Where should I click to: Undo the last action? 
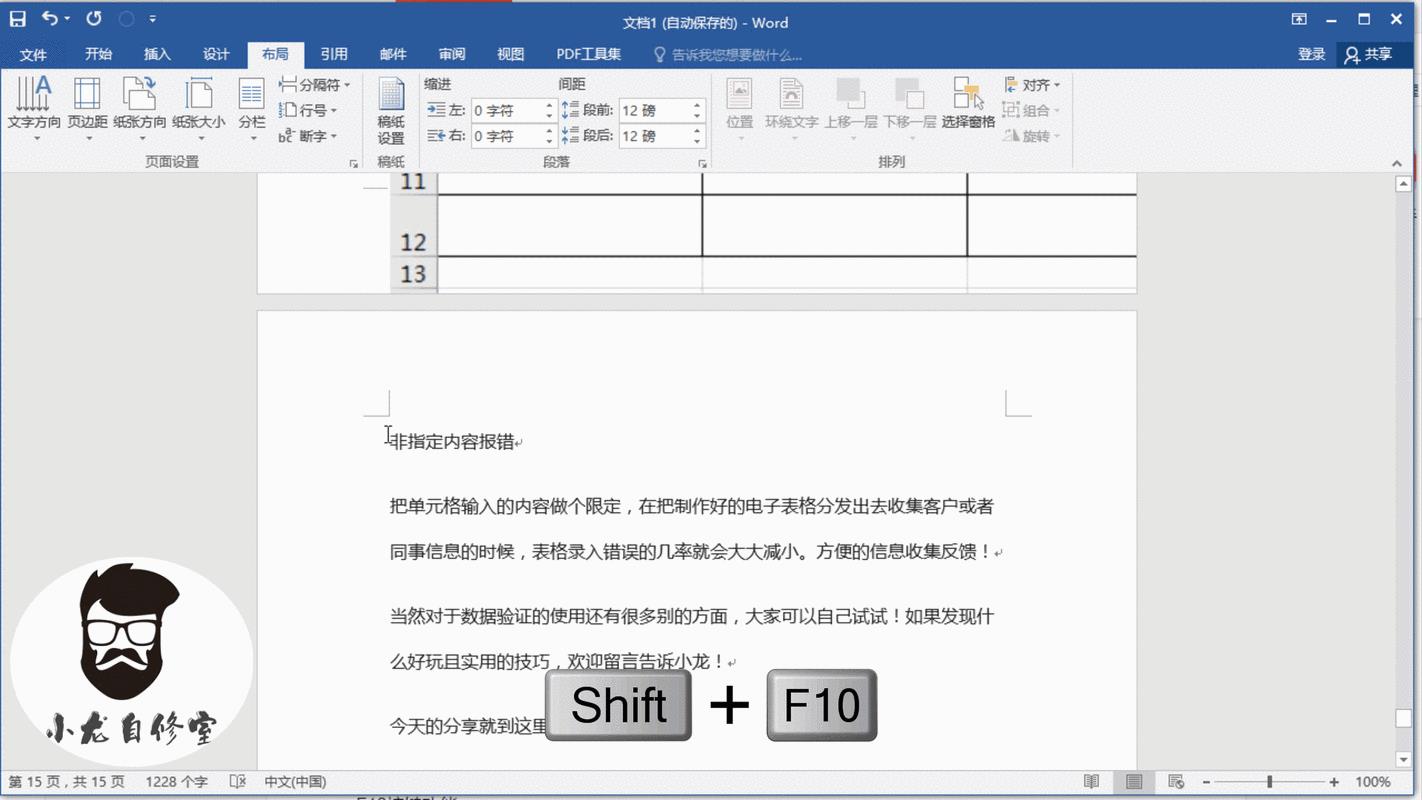coord(49,18)
